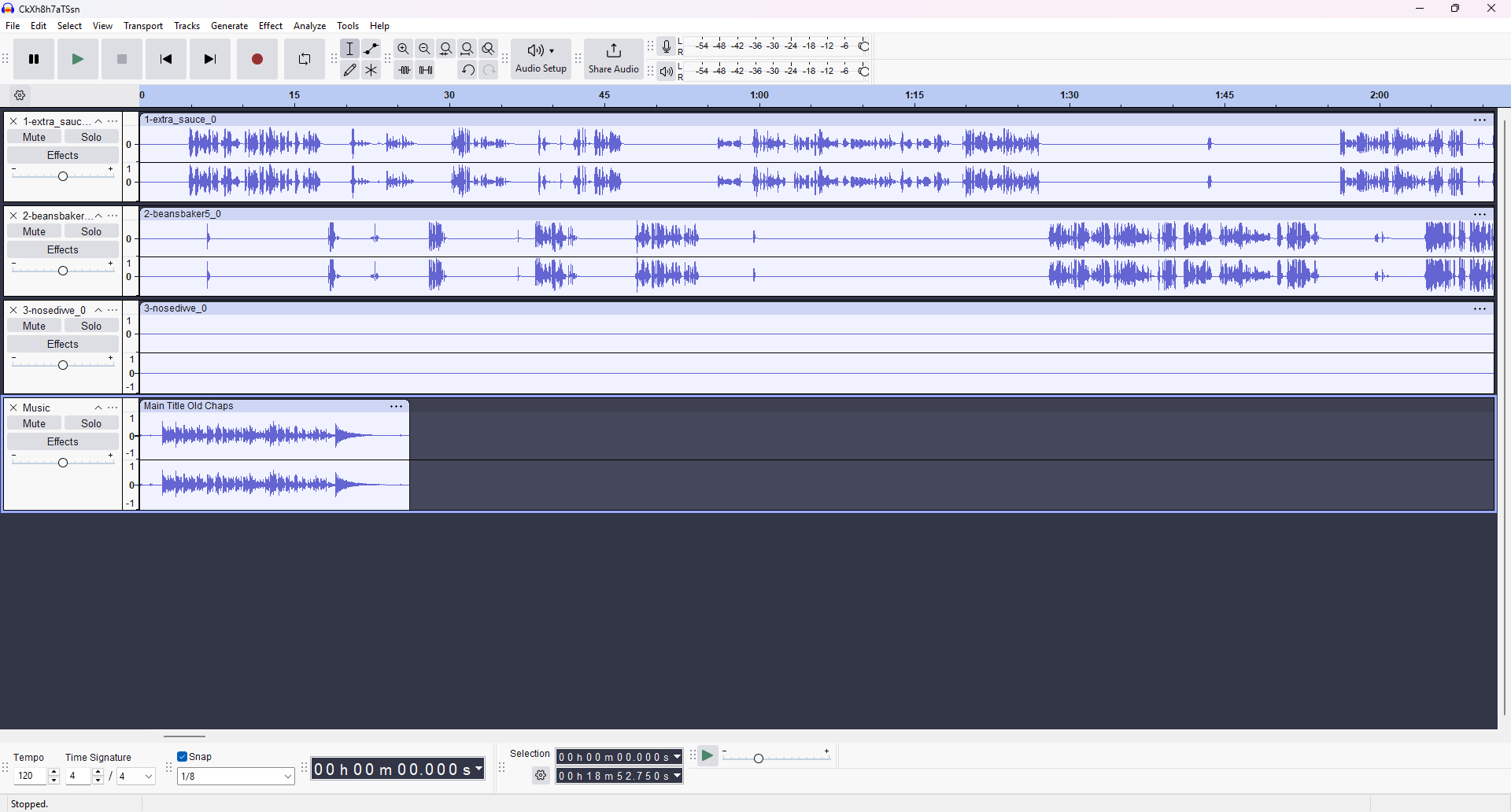Enable the Multi-tool asterisk icon
This screenshot has width=1511, height=812.
tap(371, 71)
